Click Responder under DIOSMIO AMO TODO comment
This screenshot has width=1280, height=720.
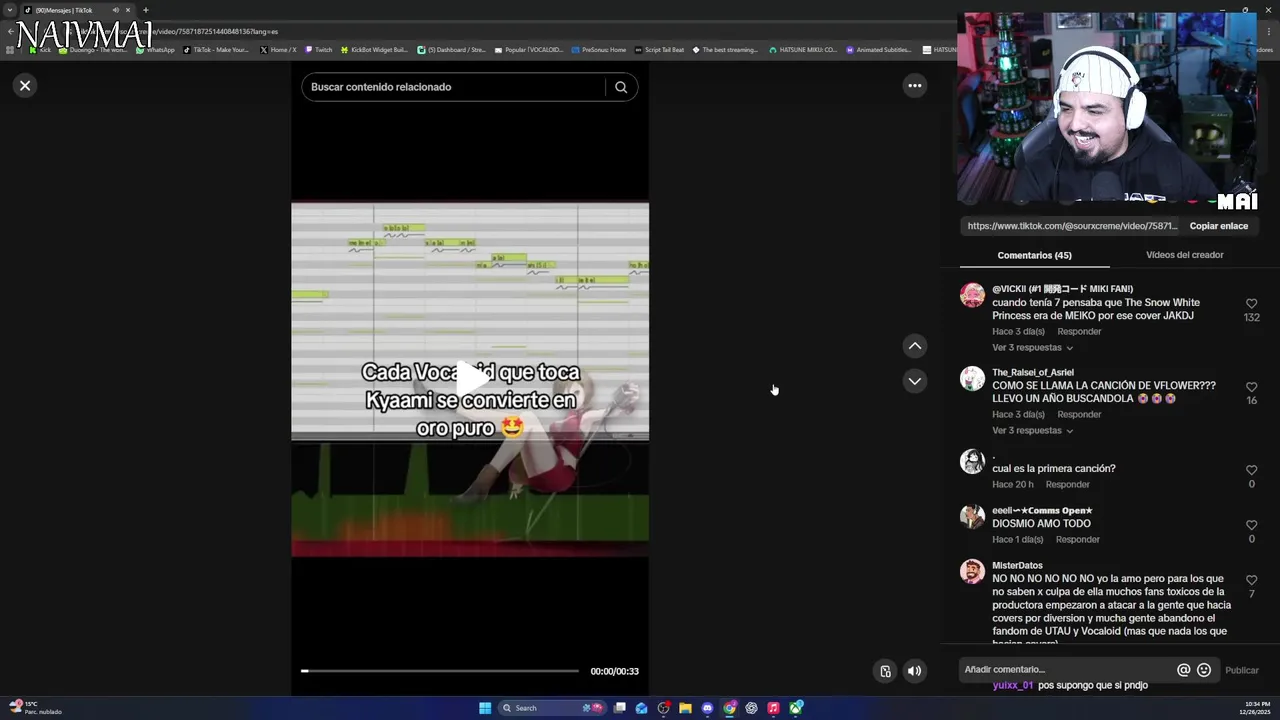(1077, 540)
